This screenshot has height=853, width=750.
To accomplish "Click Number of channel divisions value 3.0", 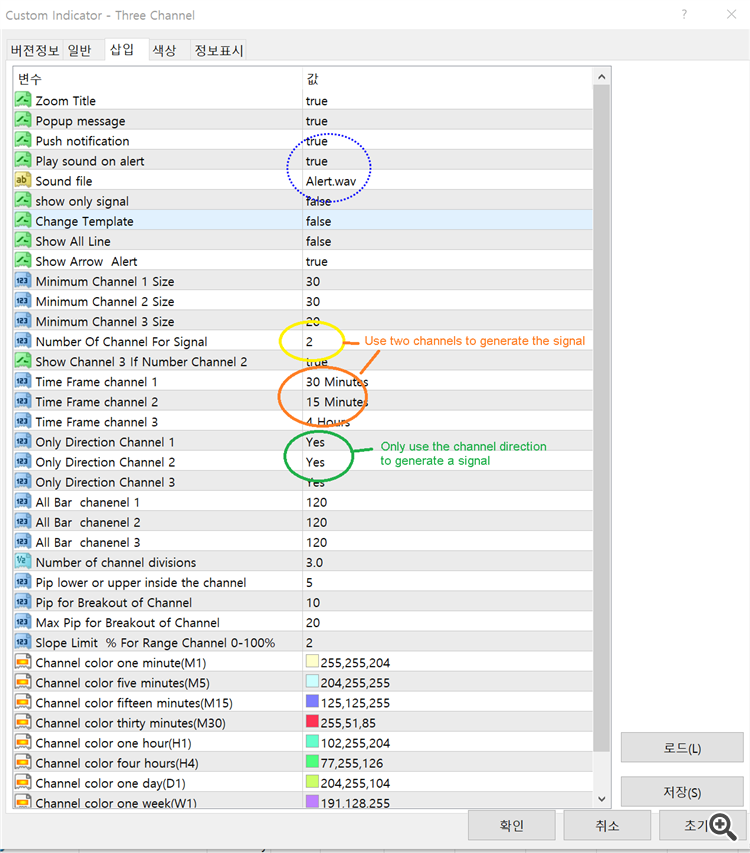I will coord(314,563).
